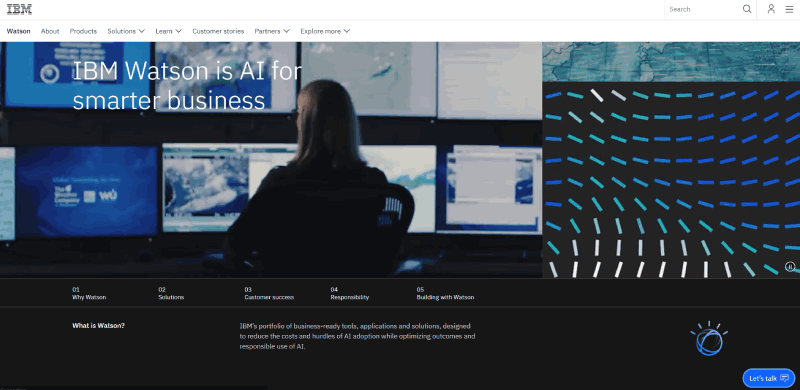Click the IBM logo
This screenshot has width=800, height=390.
19,9
